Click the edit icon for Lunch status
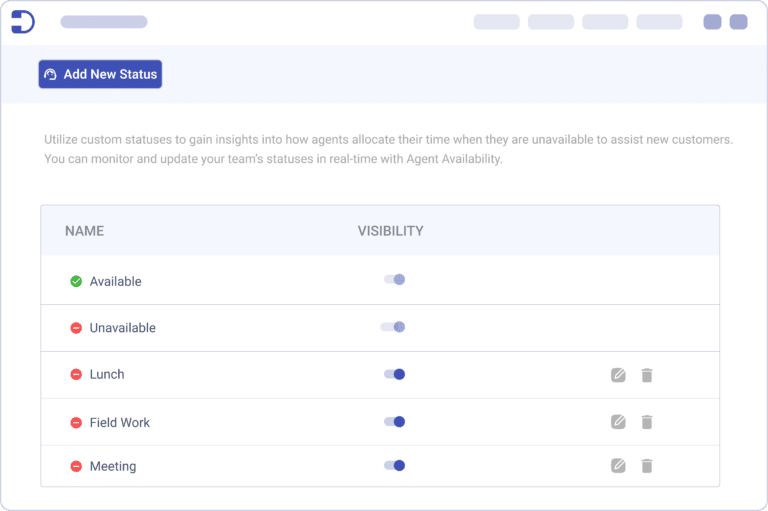The image size is (768, 511). (618, 375)
